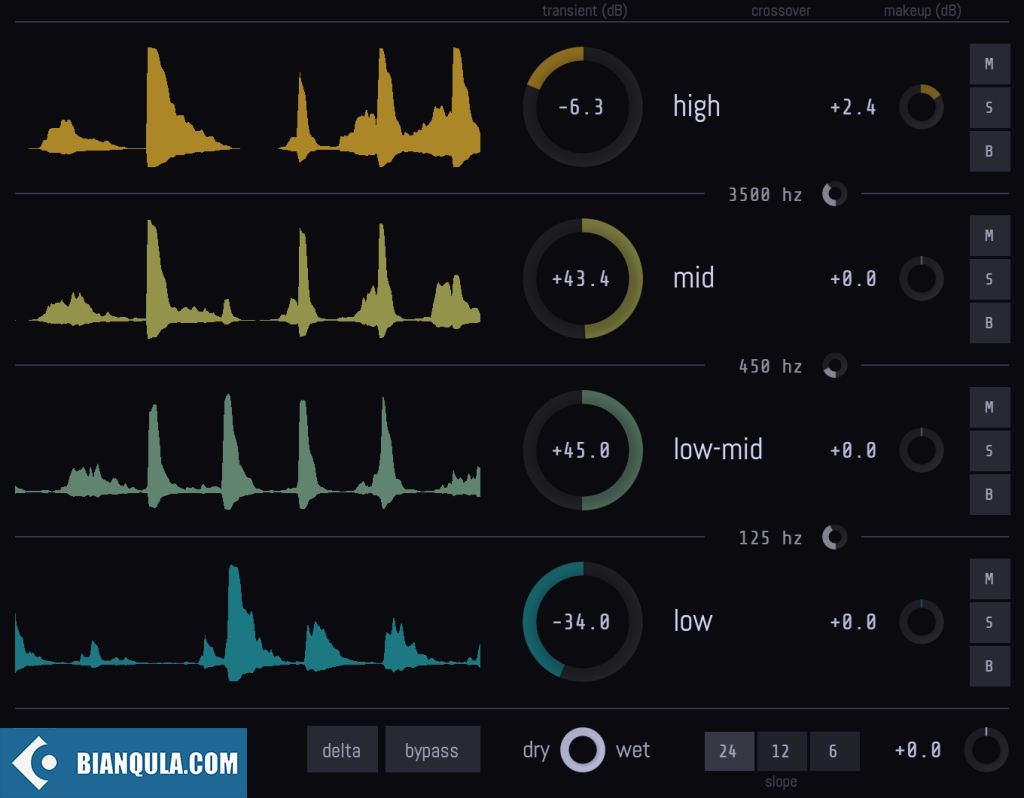Solo the mid band with S button
The width and height of the screenshot is (1024, 798).
tap(989, 279)
